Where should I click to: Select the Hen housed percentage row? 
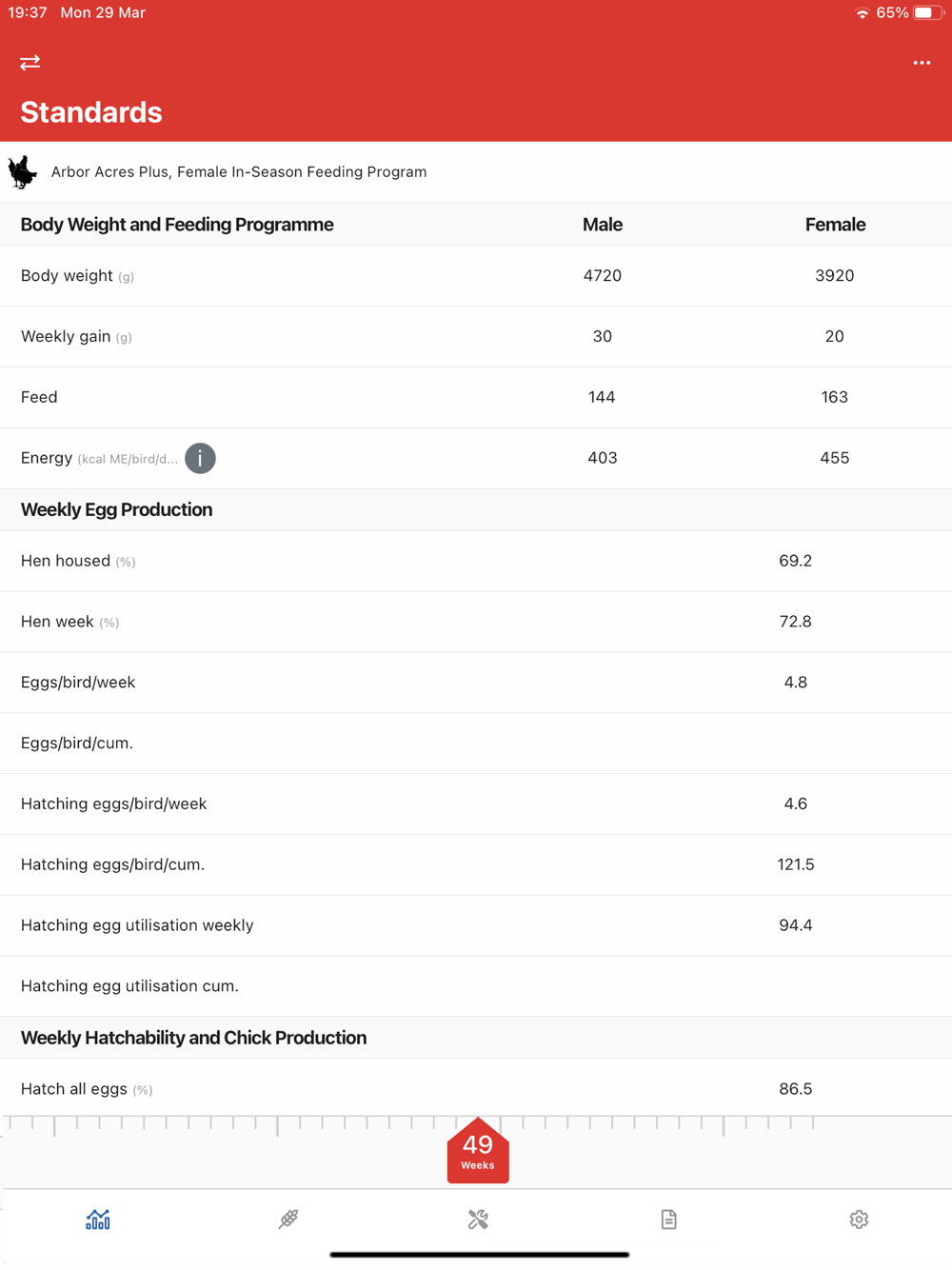[476, 562]
